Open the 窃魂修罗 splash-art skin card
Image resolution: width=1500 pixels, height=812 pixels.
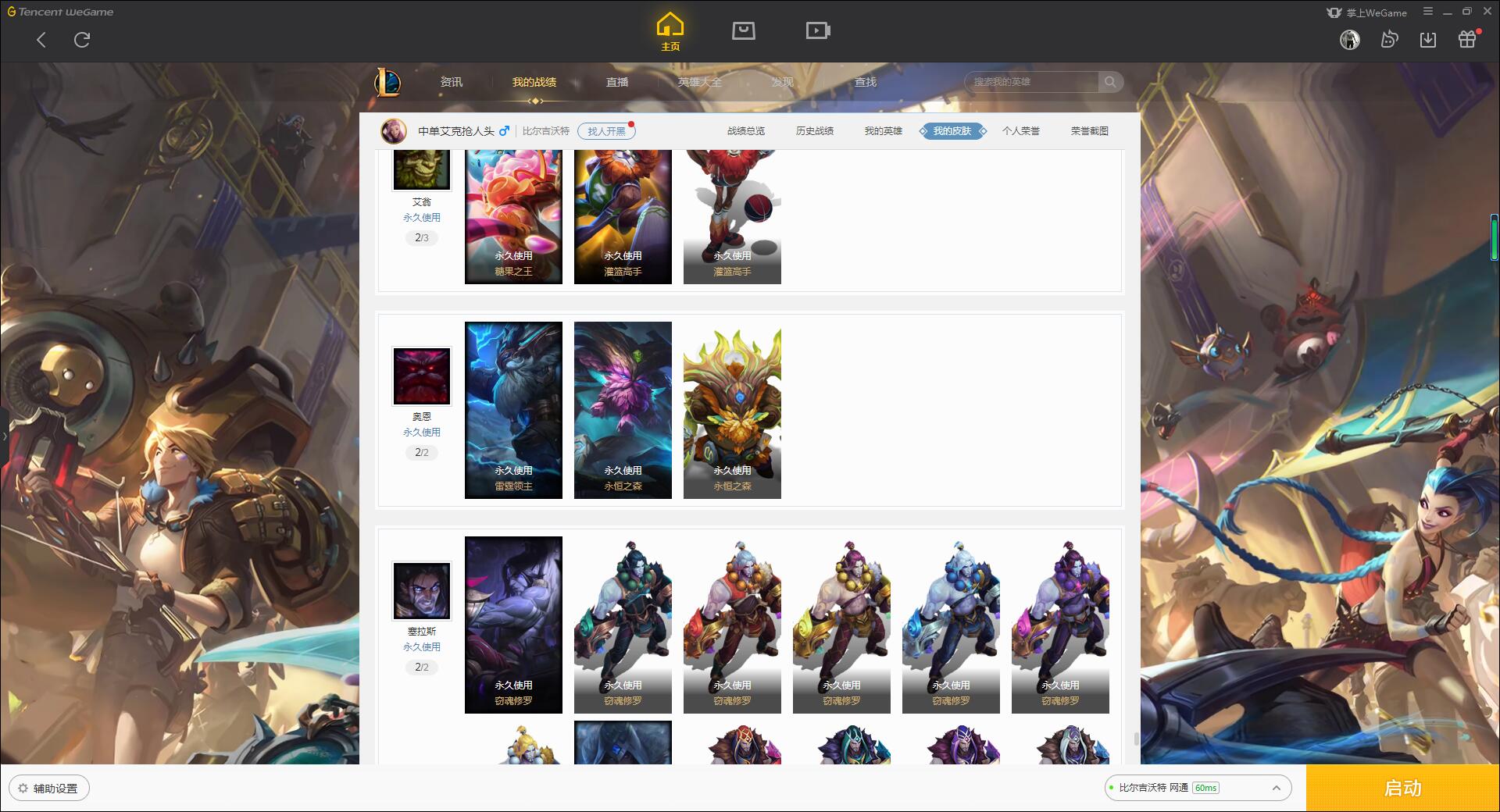[513, 625]
